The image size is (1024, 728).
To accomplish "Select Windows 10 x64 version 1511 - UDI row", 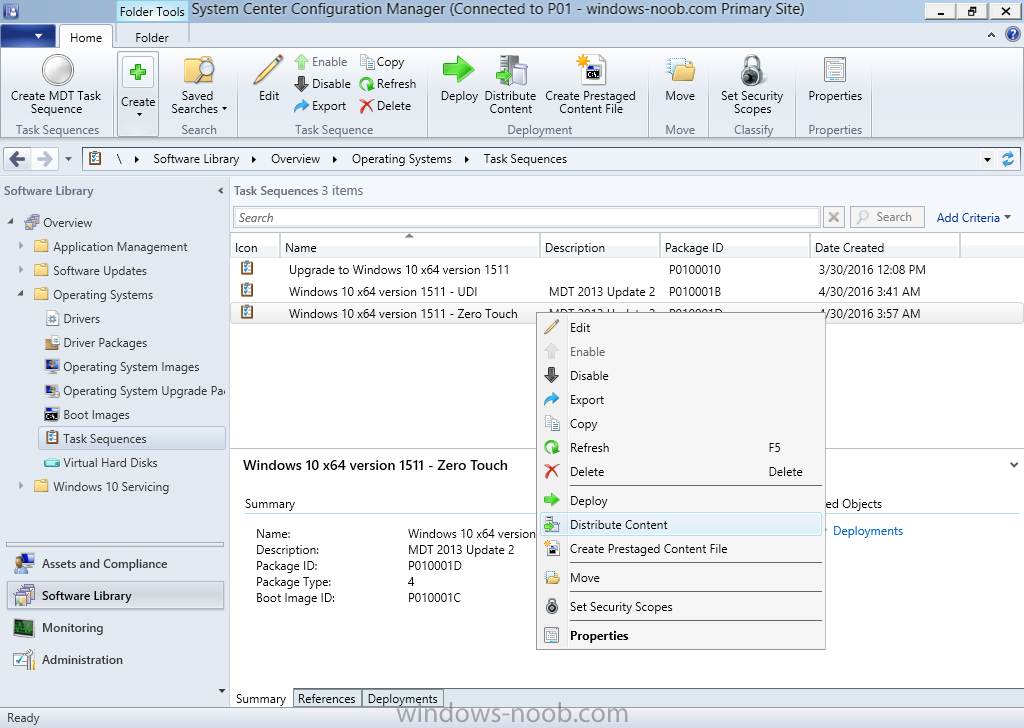I will click(x=626, y=291).
